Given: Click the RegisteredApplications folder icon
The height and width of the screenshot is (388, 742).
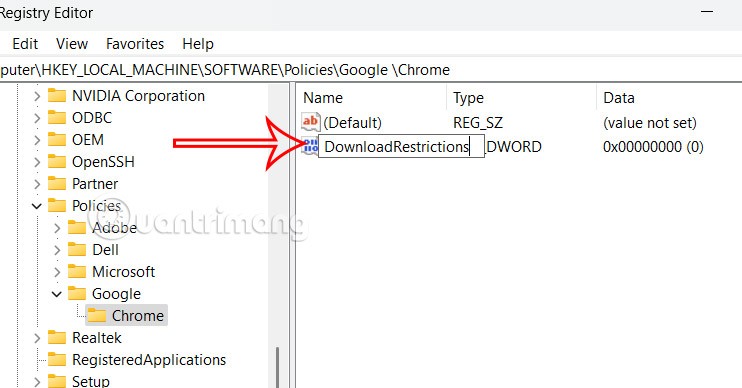Looking at the screenshot, I should pyautogui.click(x=57, y=360).
